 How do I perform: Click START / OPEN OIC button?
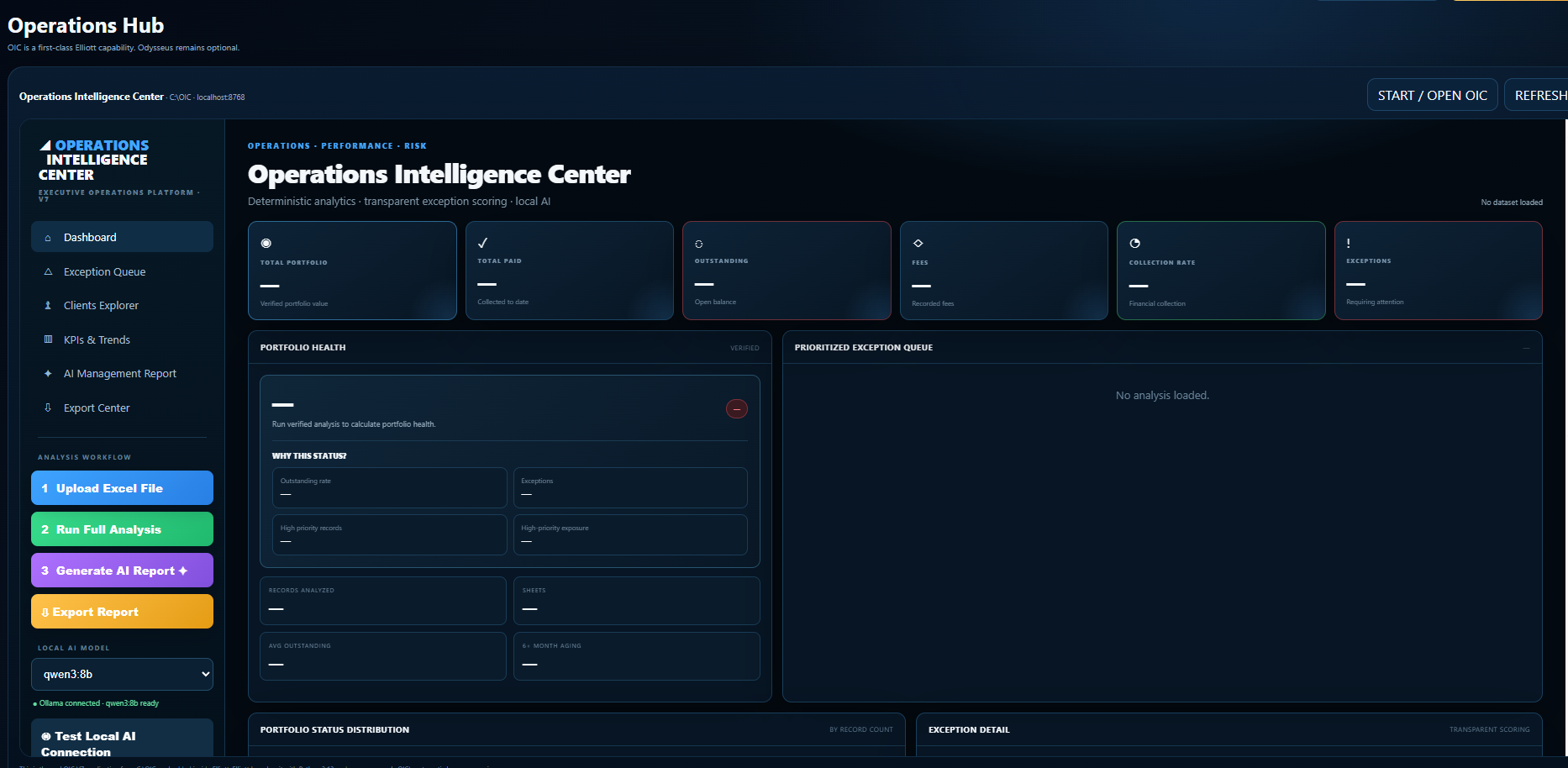(x=1432, y=95)
